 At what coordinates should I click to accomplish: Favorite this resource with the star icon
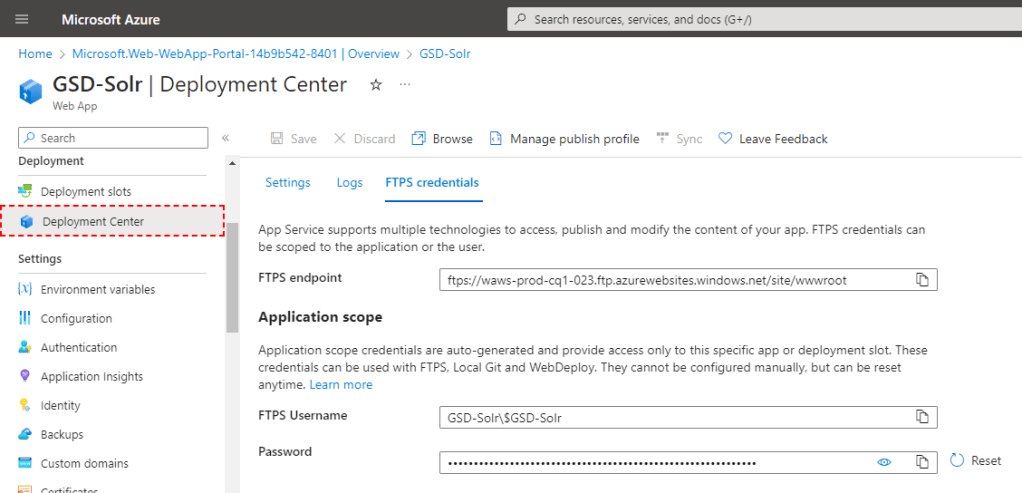tap(376, 85)
